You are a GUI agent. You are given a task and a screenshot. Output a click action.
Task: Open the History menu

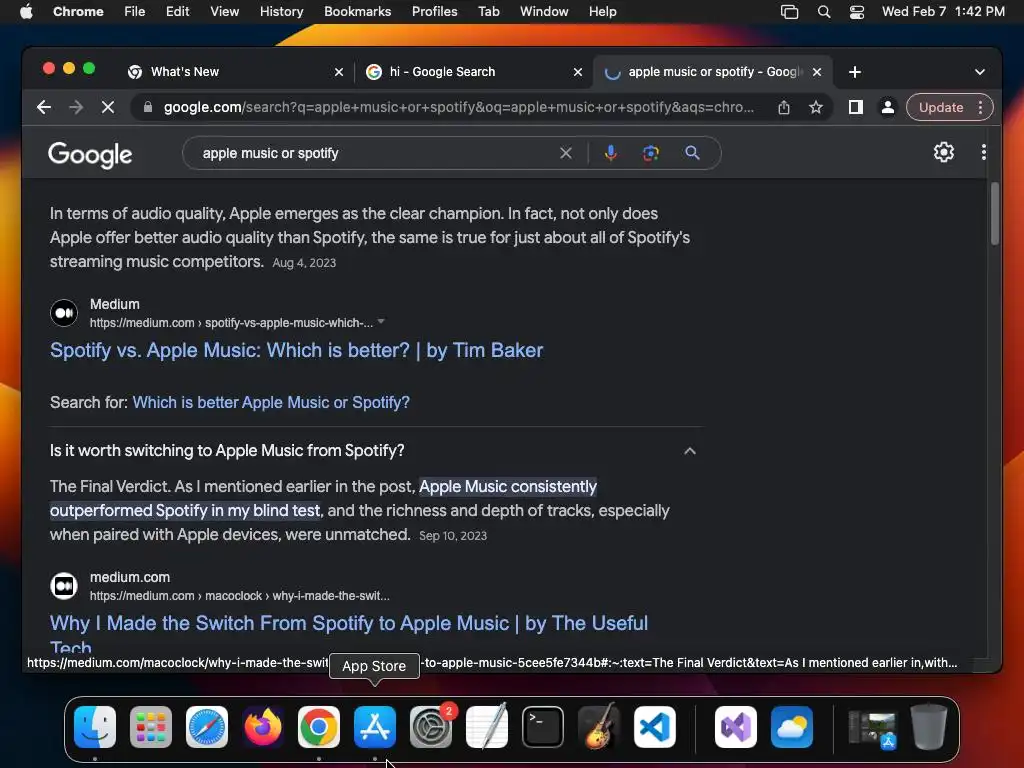tap(281, 12)
